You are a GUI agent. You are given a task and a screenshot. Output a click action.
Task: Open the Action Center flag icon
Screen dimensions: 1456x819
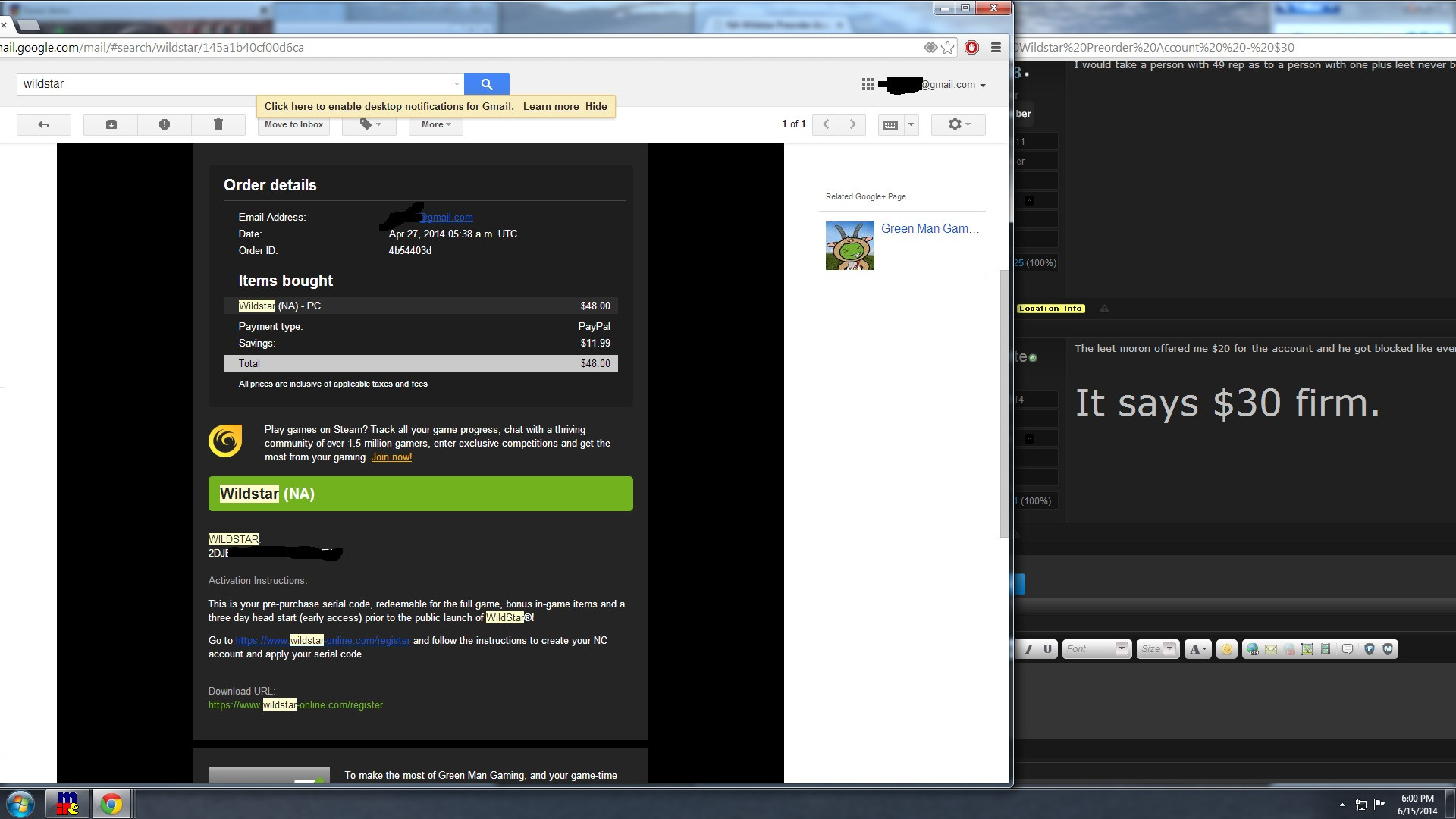(x=1379, y=805)
